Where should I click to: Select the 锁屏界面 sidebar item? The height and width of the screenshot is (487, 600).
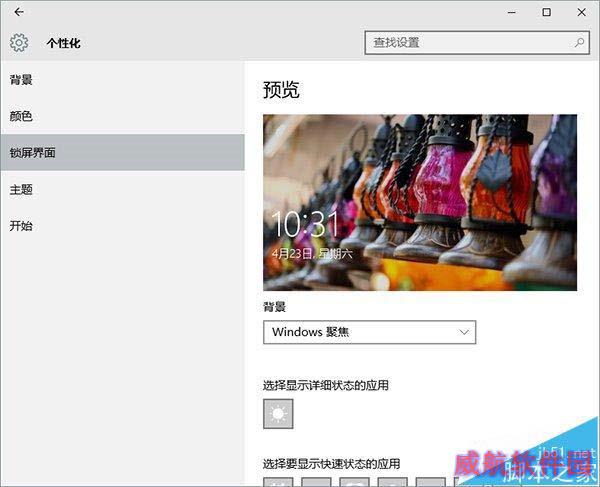point(122,152)
